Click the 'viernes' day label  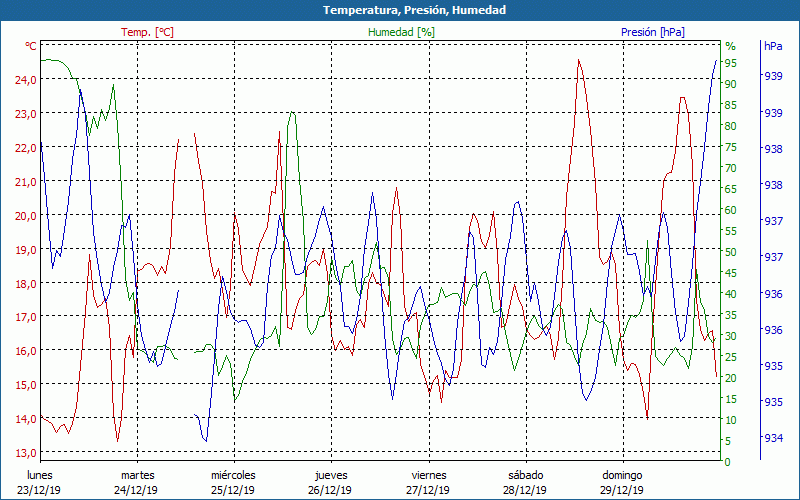(x=429, y=475)
